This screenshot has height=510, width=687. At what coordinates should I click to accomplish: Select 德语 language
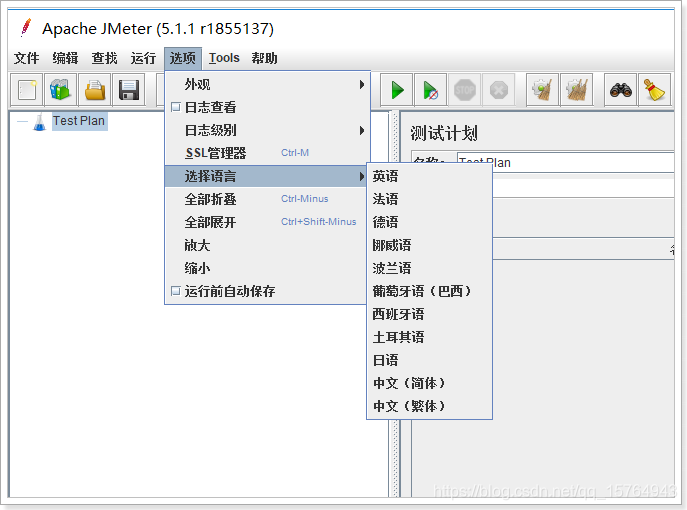pyautogui.click(x=429, y=222)
